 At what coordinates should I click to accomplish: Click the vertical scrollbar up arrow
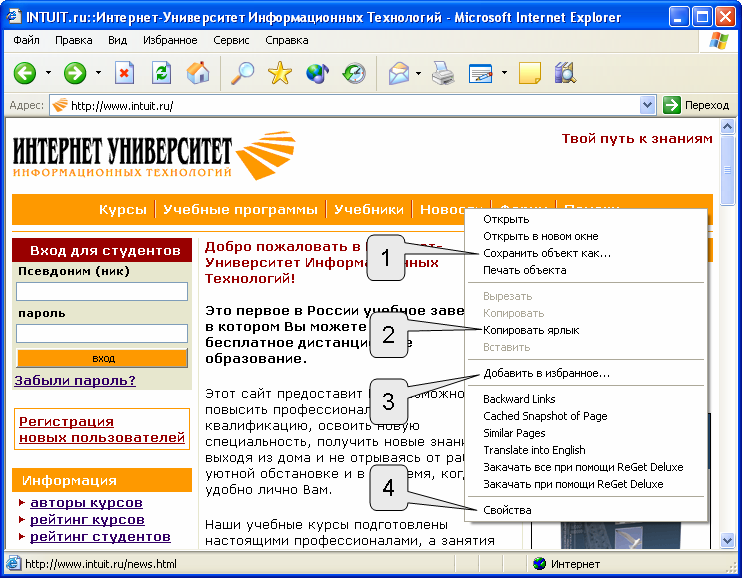(x=727, y=126)
